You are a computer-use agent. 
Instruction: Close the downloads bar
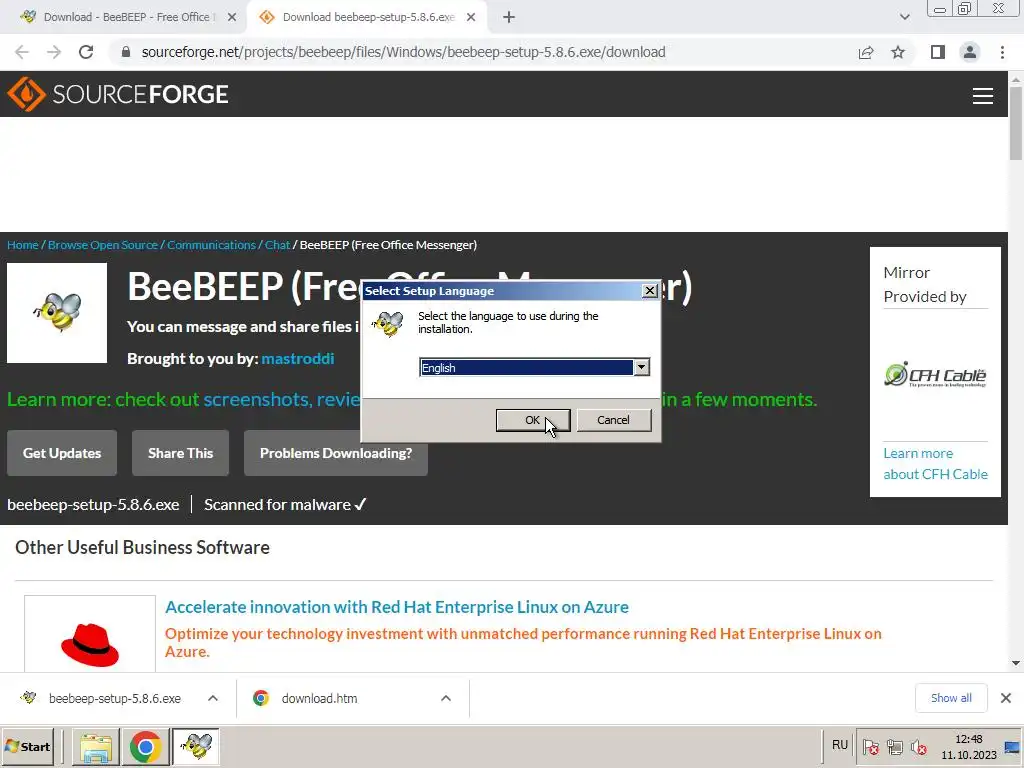click(1006, 698)
